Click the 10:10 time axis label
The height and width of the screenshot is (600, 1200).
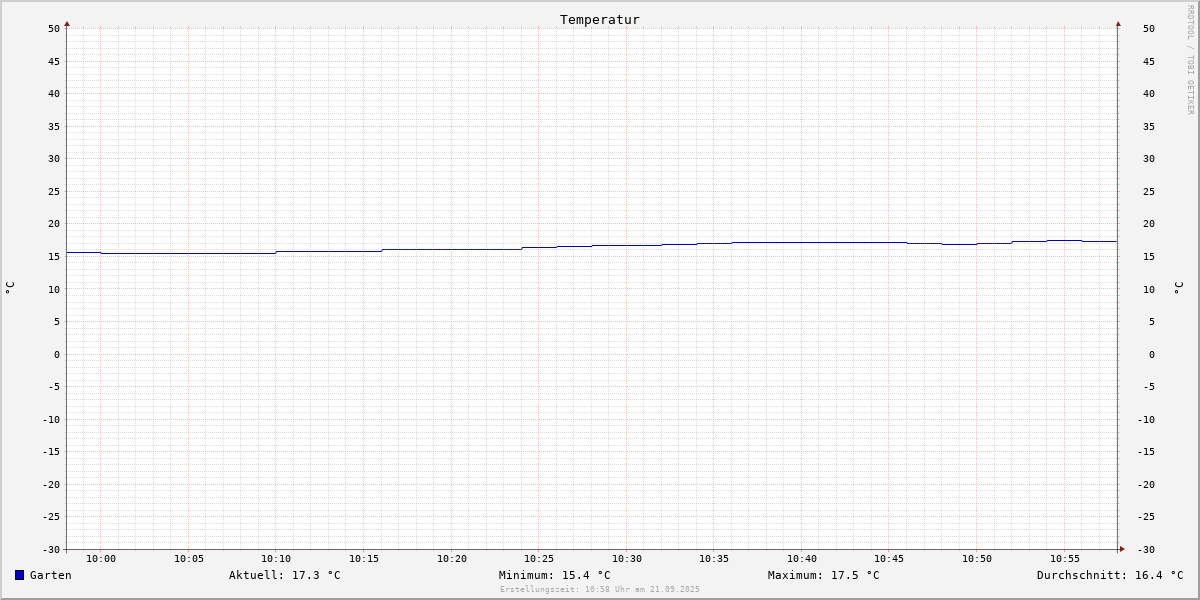pos(276,559)
